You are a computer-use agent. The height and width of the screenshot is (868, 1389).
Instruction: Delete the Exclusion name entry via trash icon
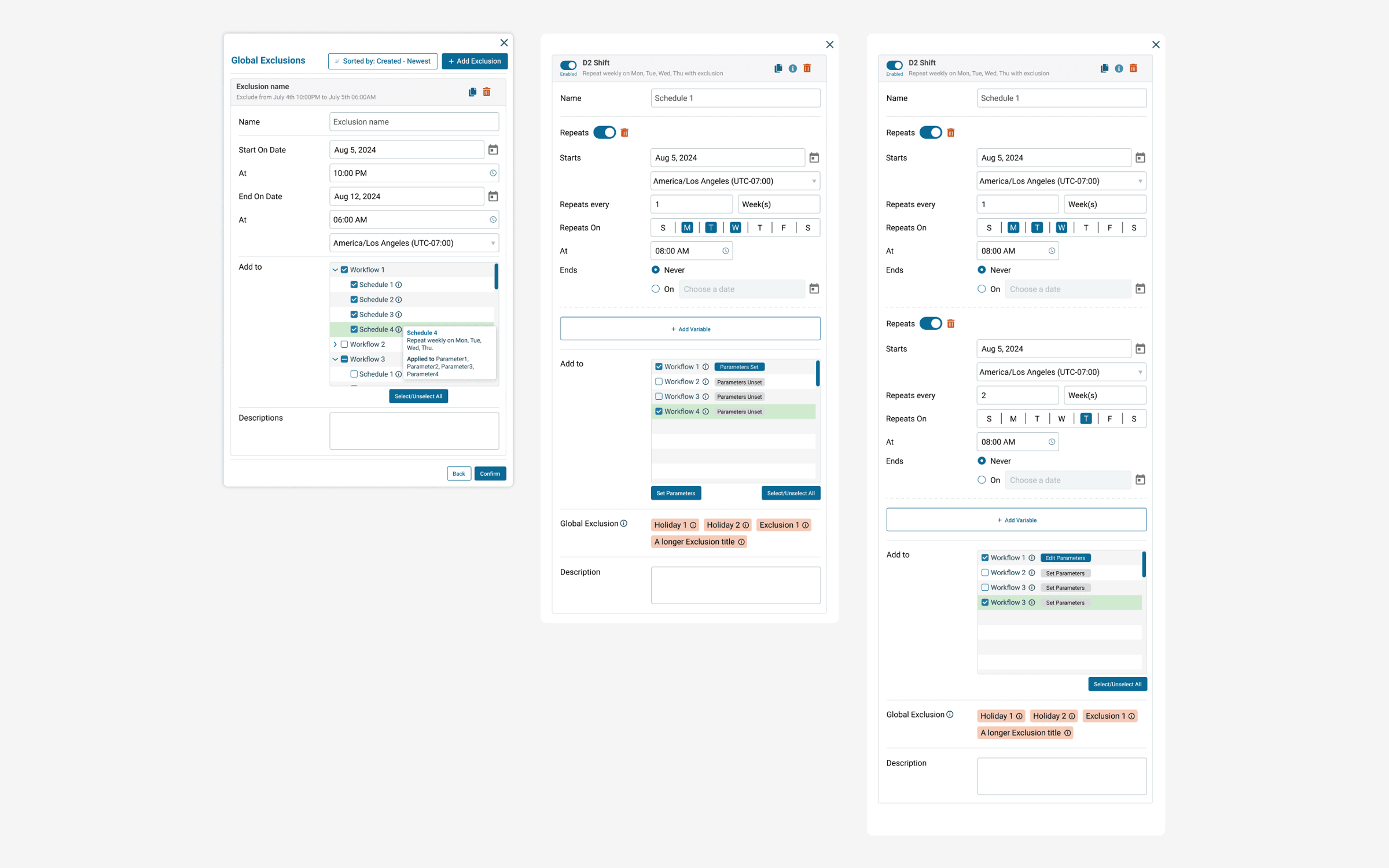tap(487, 92)
